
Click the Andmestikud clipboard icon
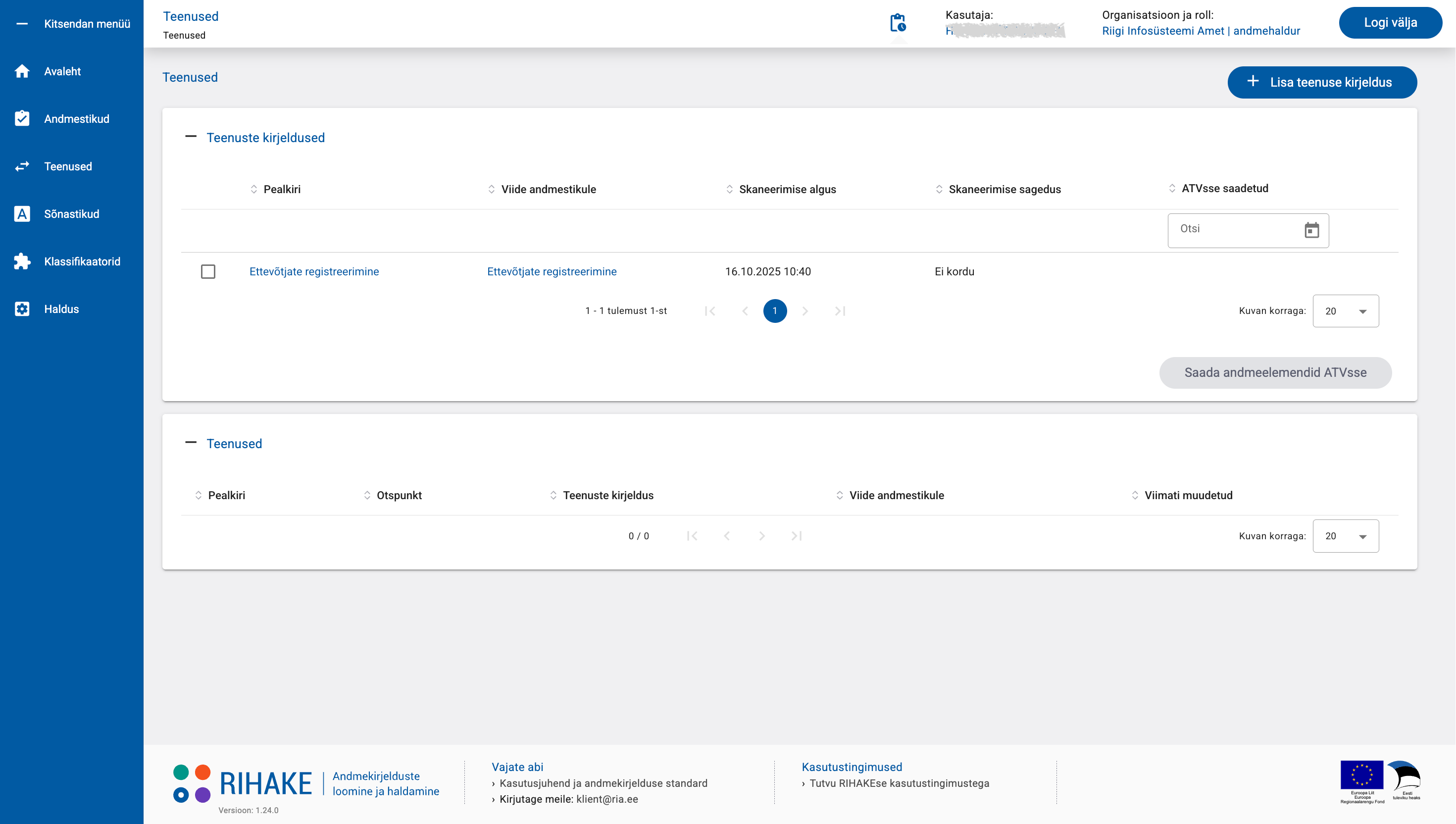click(x=22, y=119)
